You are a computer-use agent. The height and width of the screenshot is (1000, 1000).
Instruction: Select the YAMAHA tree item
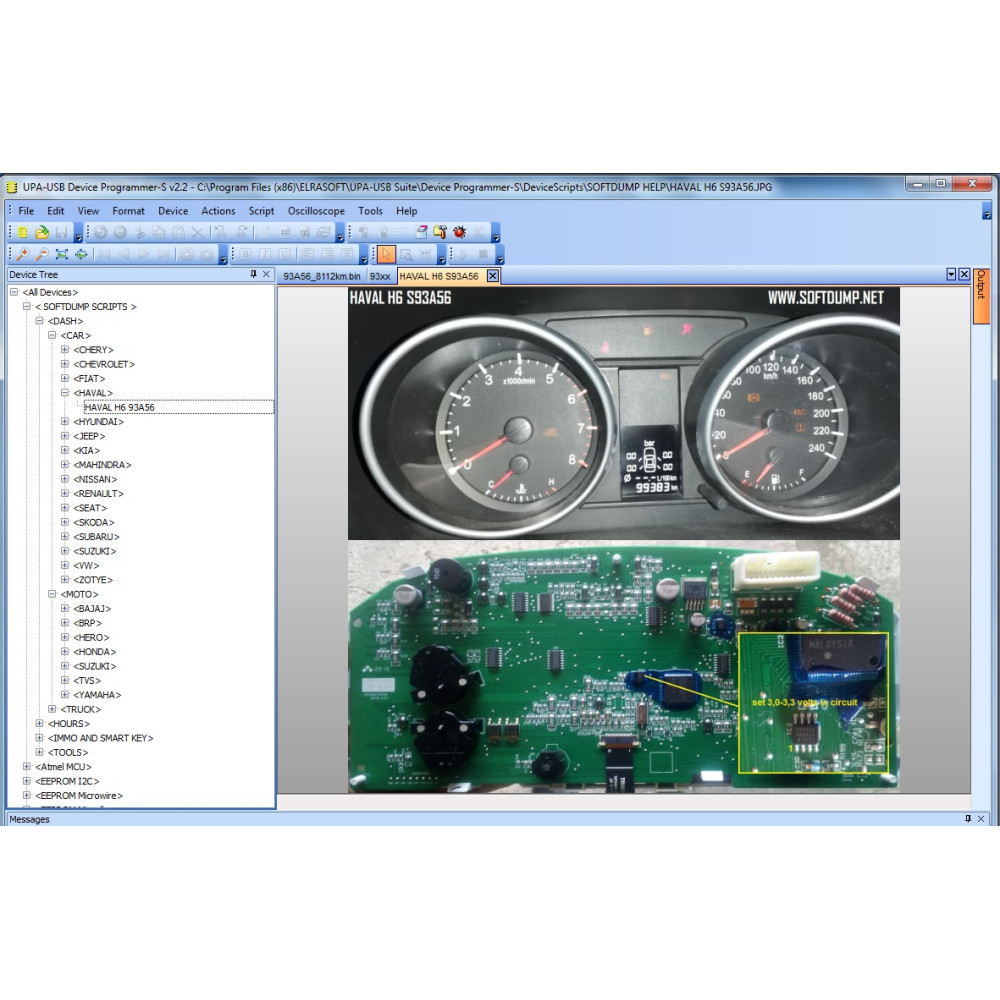[97, 695]
